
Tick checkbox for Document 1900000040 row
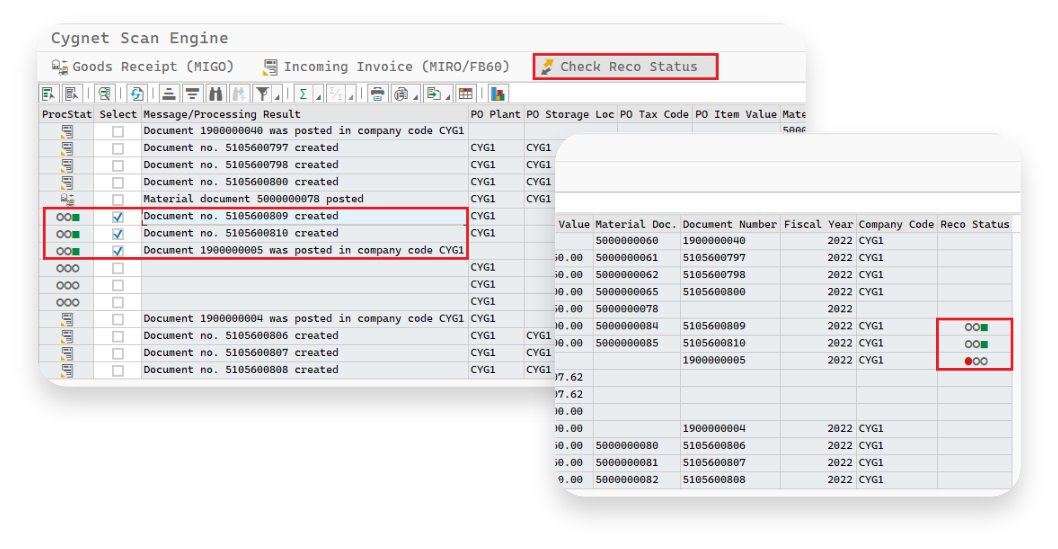118,132
